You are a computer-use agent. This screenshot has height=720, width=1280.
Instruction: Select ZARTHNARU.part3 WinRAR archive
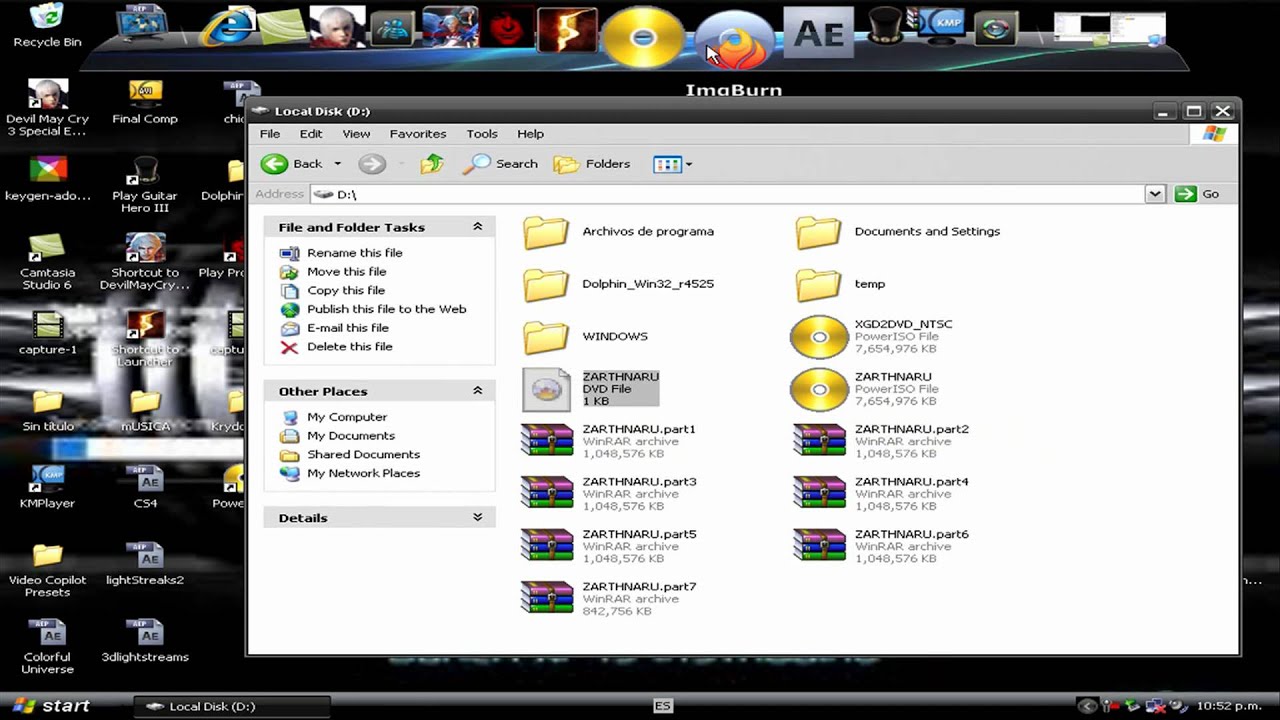point(609,494)
